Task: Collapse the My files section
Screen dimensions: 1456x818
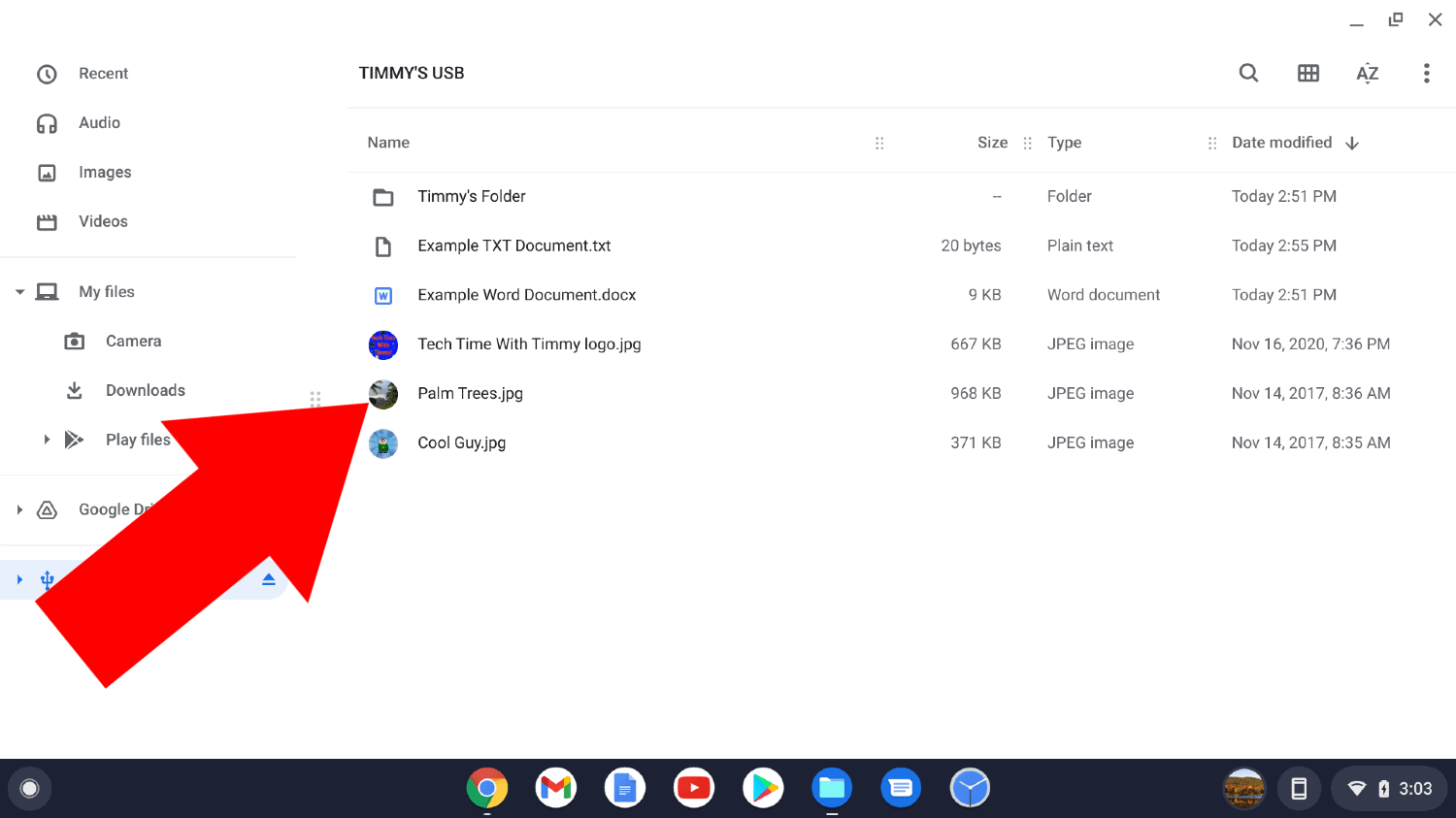Action: [18, 291]
